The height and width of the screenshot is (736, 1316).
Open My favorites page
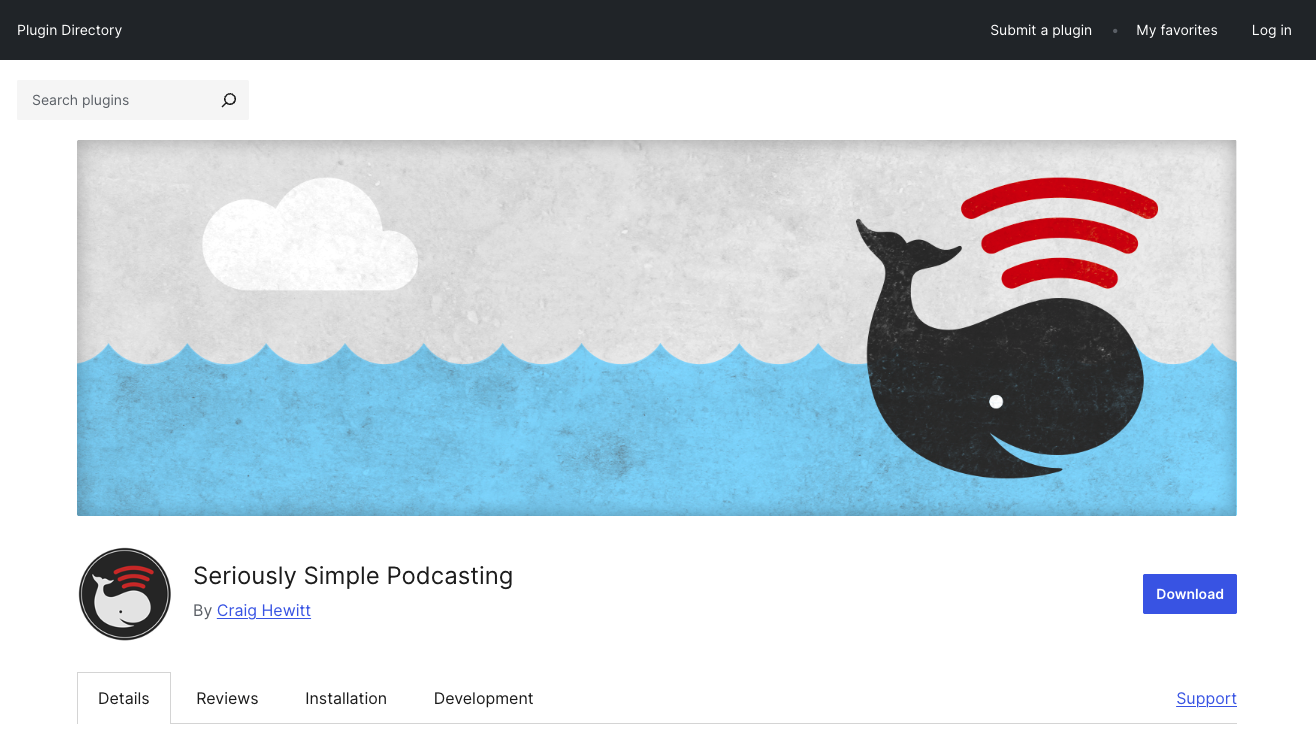coord(1177,30)
